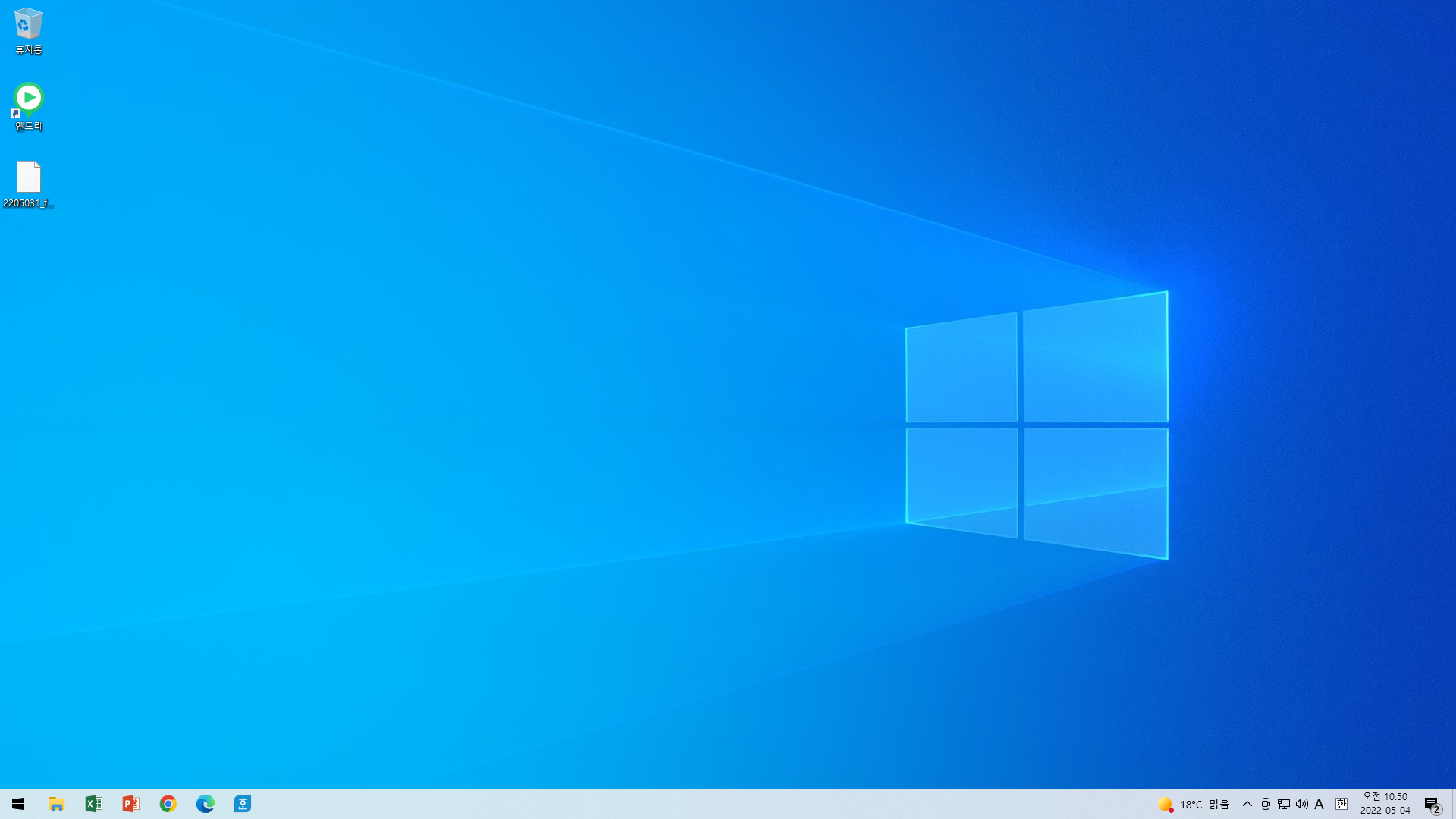Screen dimensions: 1456x819
Task: Toggle the 한 Korean IME indicator
Action: pyautogui.click(x=1341, y=804)
